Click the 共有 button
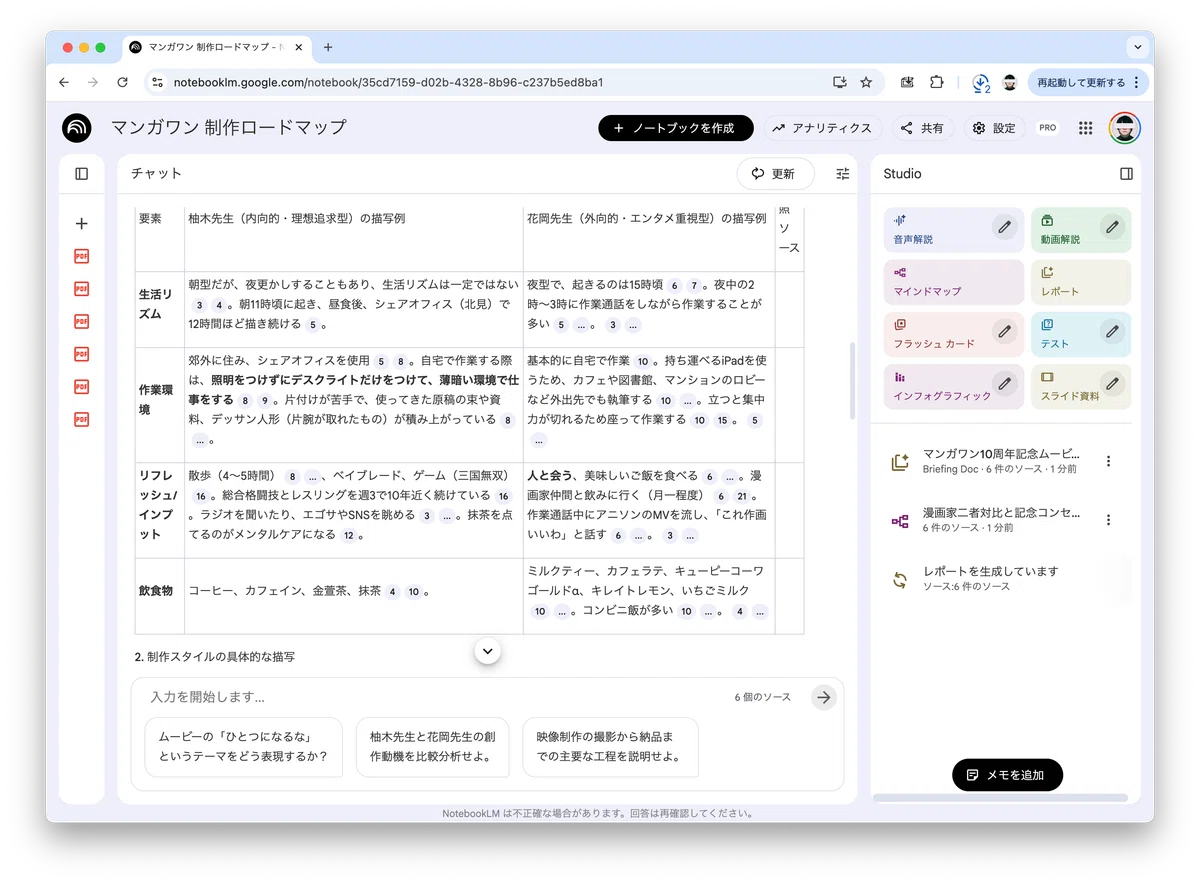The image size is (1200, 883). click(922, 128)
